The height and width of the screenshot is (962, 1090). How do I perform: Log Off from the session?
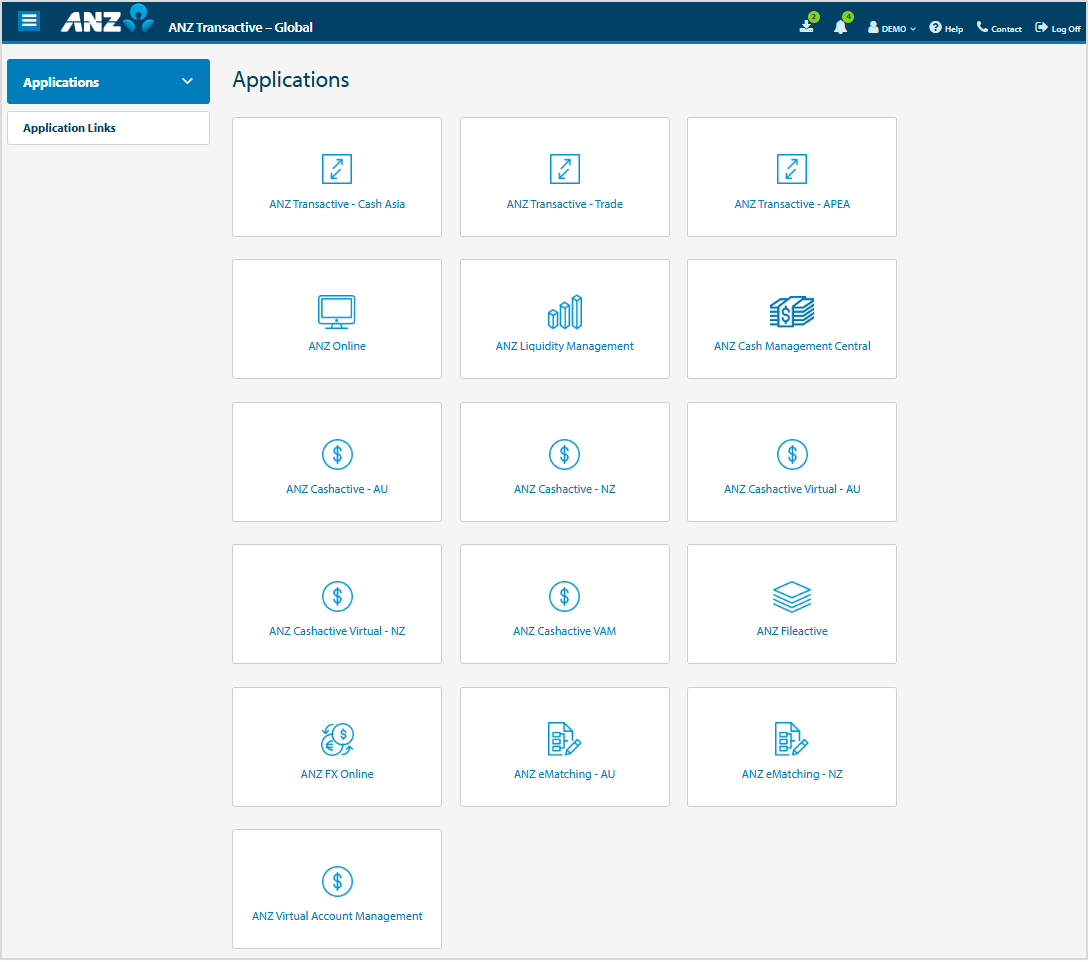click(1058, 28)
